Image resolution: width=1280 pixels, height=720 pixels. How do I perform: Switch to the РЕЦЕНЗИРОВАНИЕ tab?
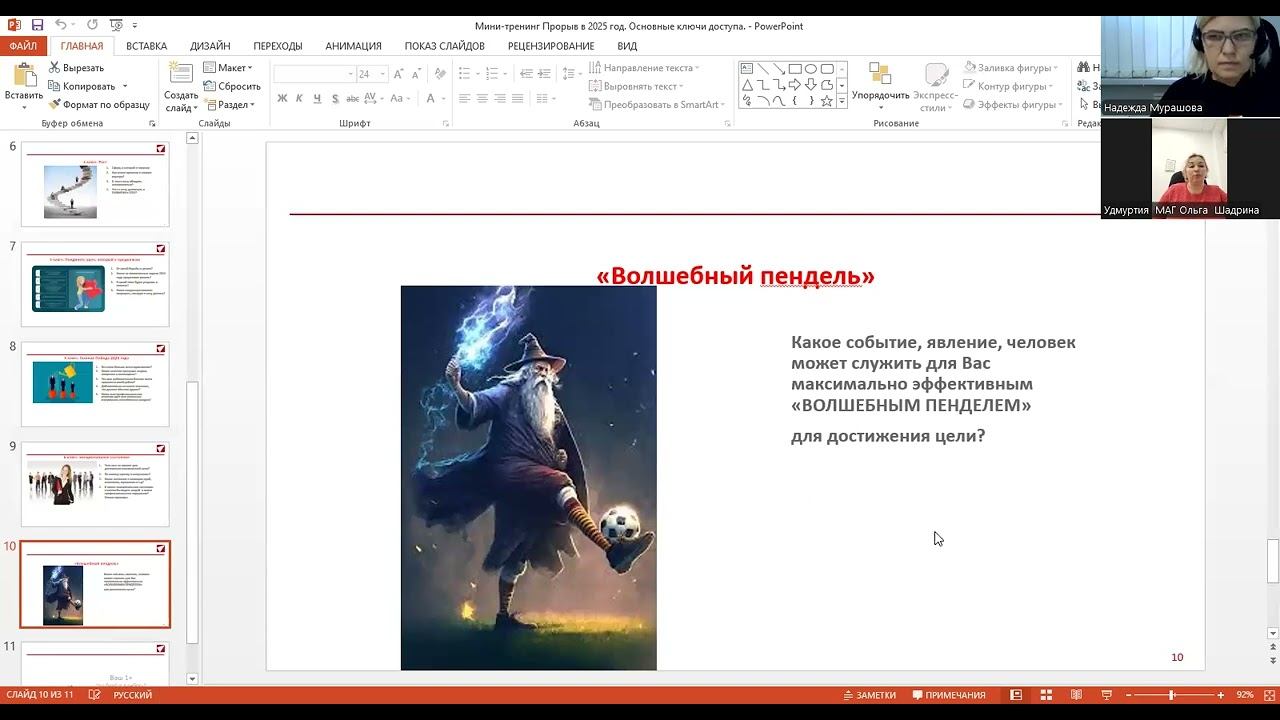[x=551, y=46]
